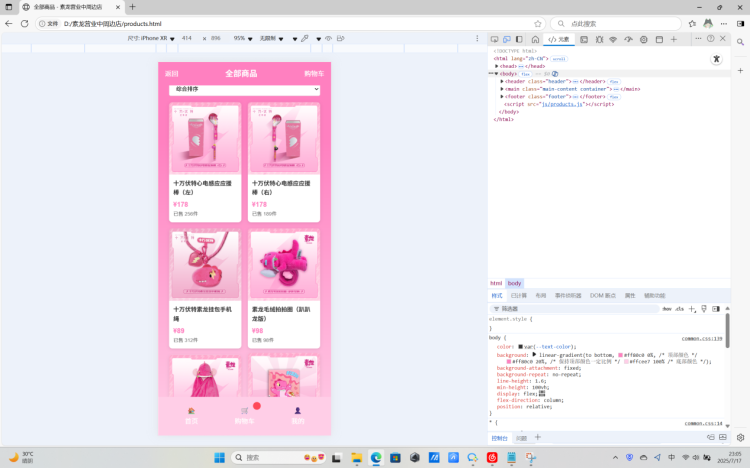This screenshot has height=468, width=750.
Task: Toggle computed styles sidebar icon
Action: [716, 309]
